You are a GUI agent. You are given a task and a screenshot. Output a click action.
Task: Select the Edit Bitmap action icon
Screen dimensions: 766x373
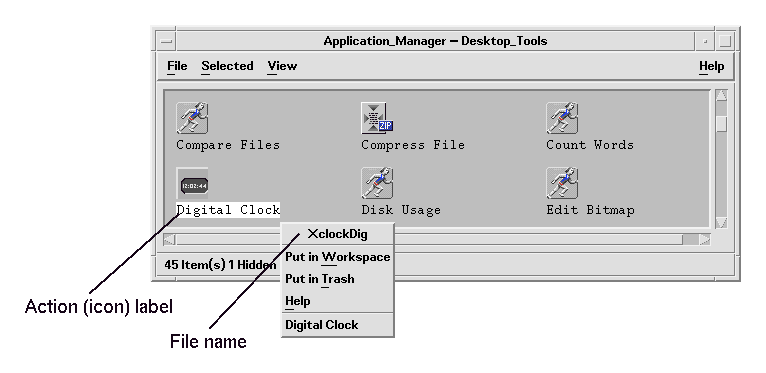coord(562,183)
